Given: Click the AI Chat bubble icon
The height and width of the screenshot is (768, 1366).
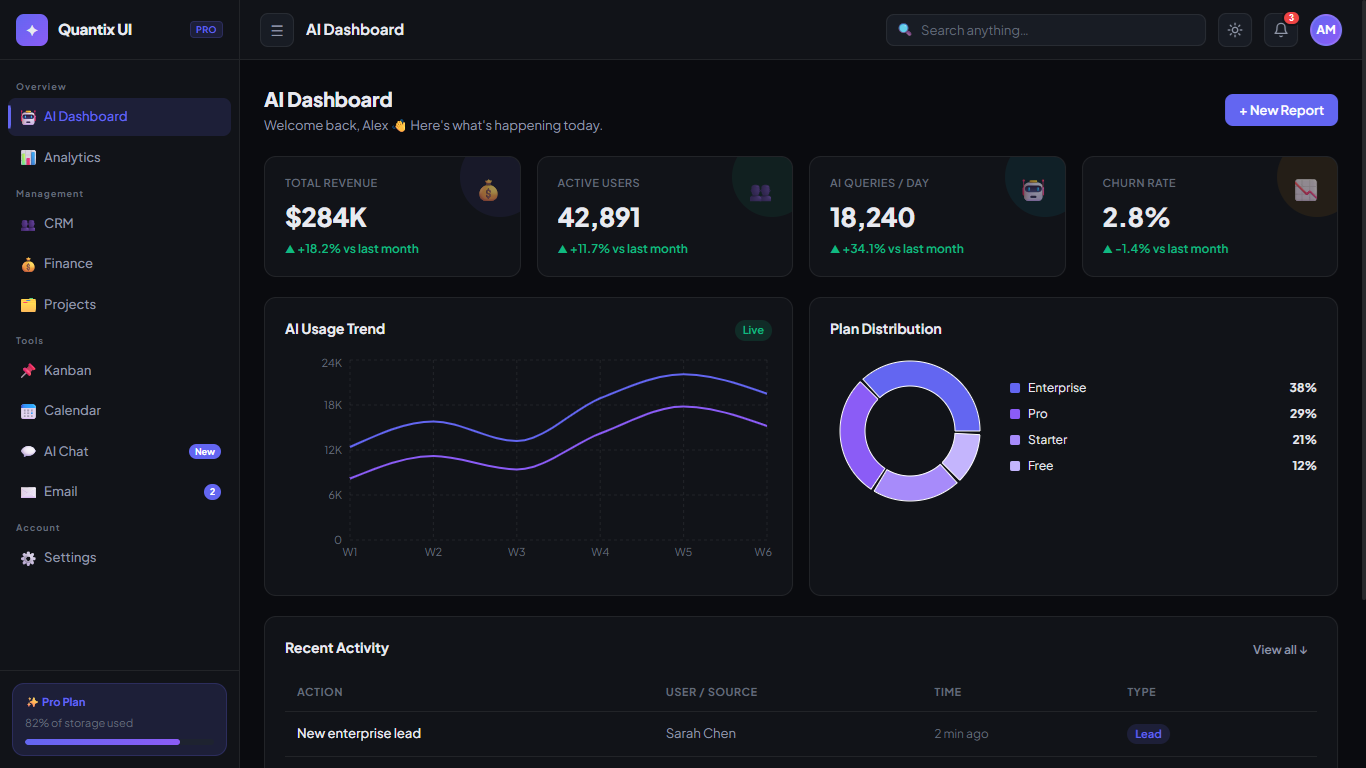Looking at the screenshot, I should click(29, 451).
